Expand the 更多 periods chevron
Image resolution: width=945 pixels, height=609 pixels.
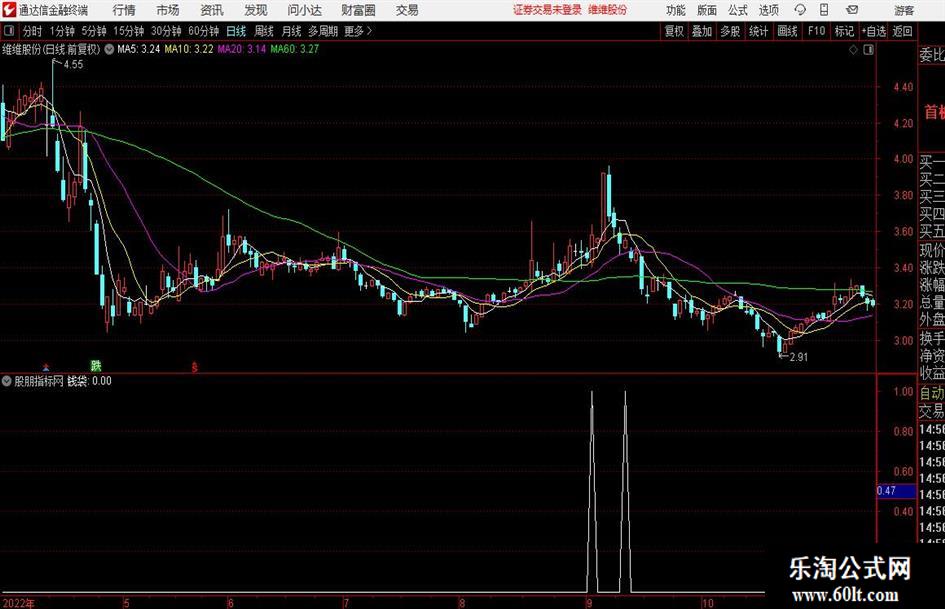[359, 31]
